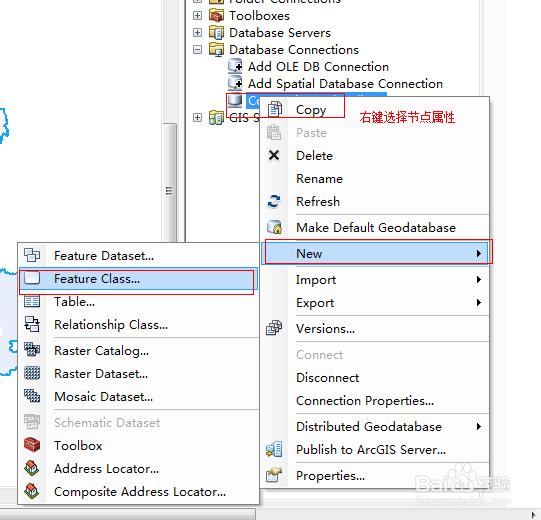
Task: Select Composite Address Locator... entry
Action: (x=138, y=492)
